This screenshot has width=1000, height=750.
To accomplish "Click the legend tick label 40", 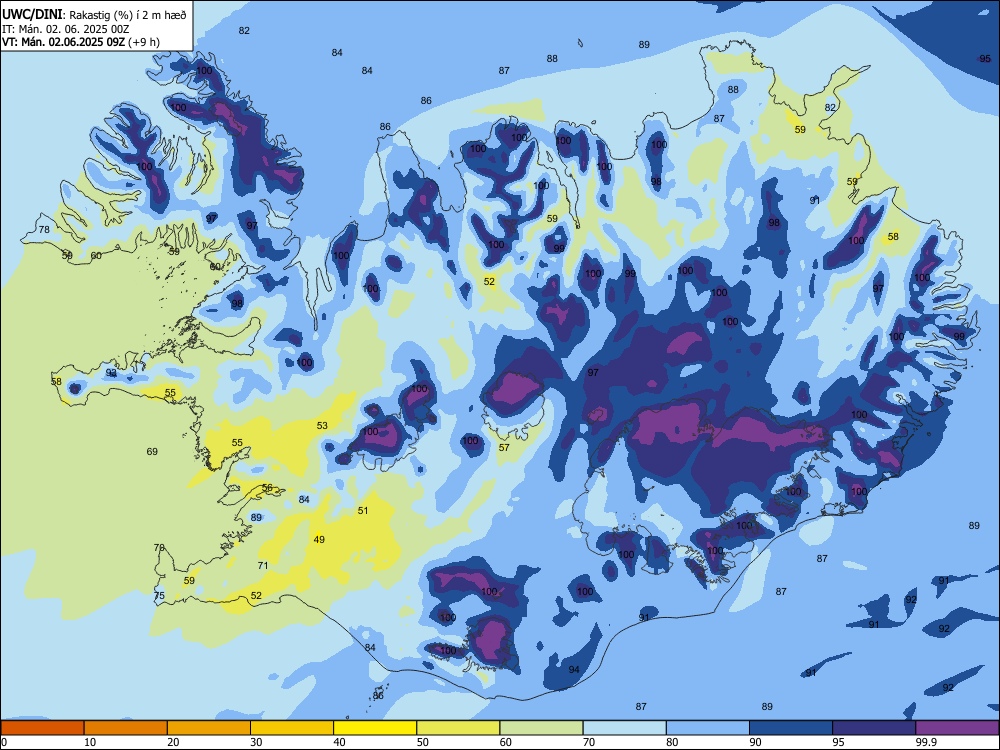I will (339, 742).
